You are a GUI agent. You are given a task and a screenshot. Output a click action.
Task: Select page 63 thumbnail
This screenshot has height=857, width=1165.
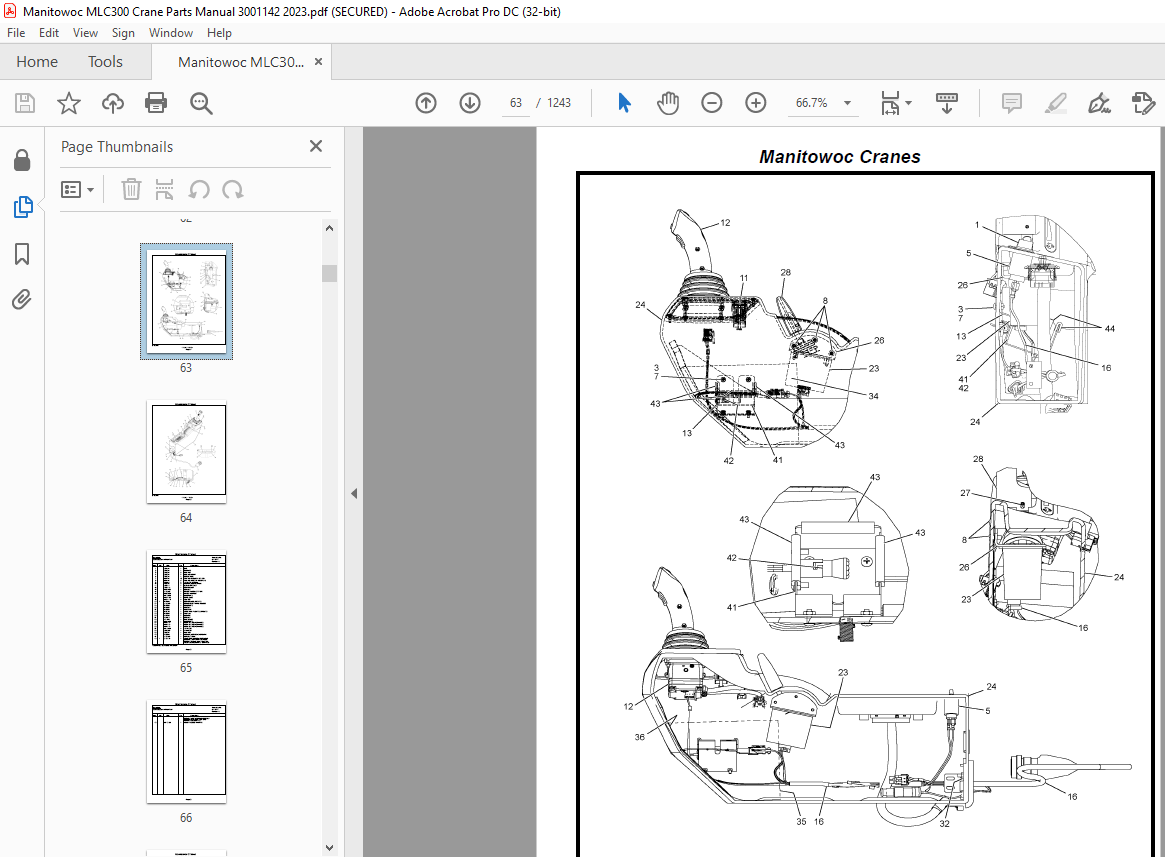186,301
